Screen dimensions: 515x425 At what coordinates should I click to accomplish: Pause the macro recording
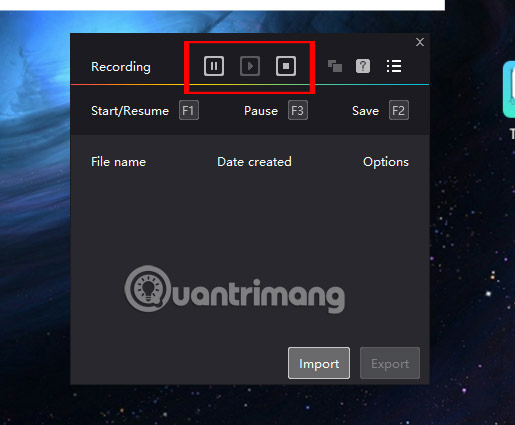(x=214, y=66)
